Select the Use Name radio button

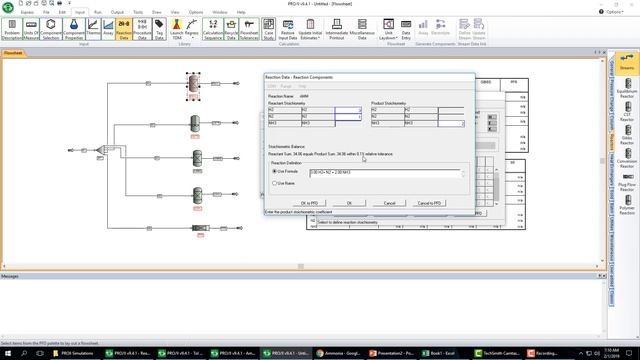pyautogui.click(x=275, y=183)
